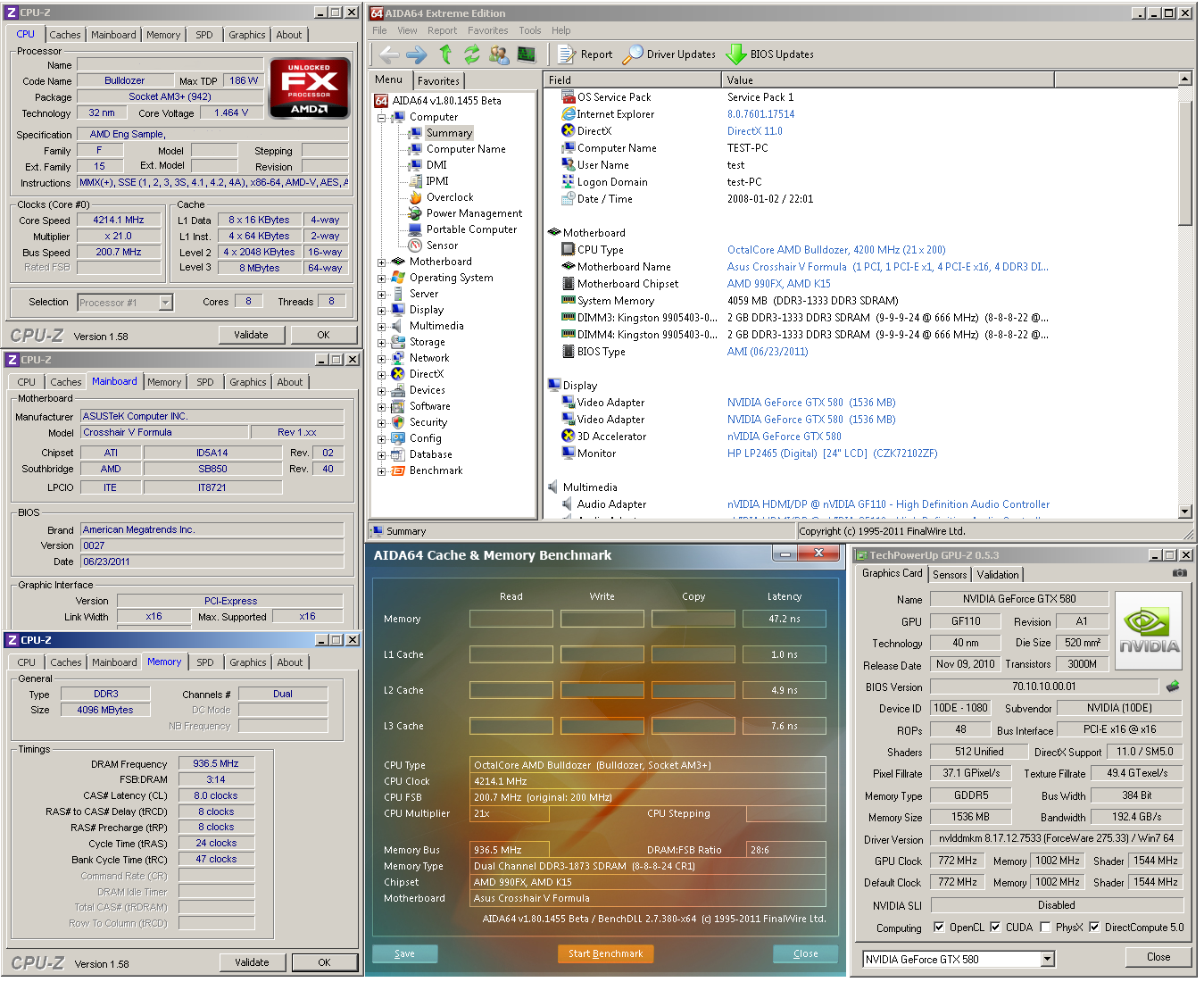
Task: Open Internet Explorer version link 8.0.7601.17514
Action: pyautogui.click(x=760, y=114)
